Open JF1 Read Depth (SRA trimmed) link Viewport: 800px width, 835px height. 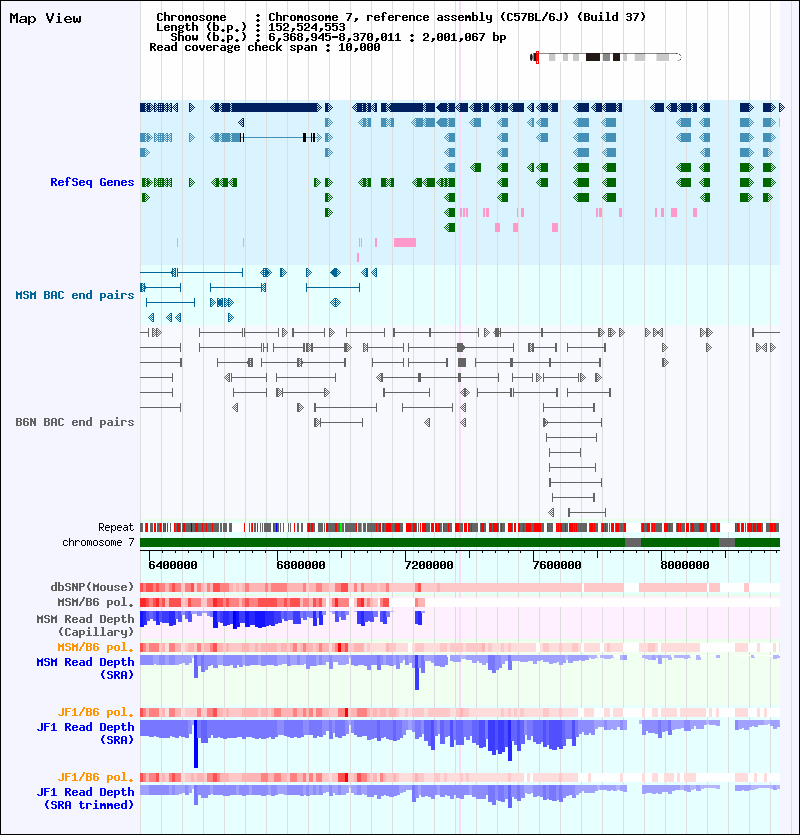point(85,798)
